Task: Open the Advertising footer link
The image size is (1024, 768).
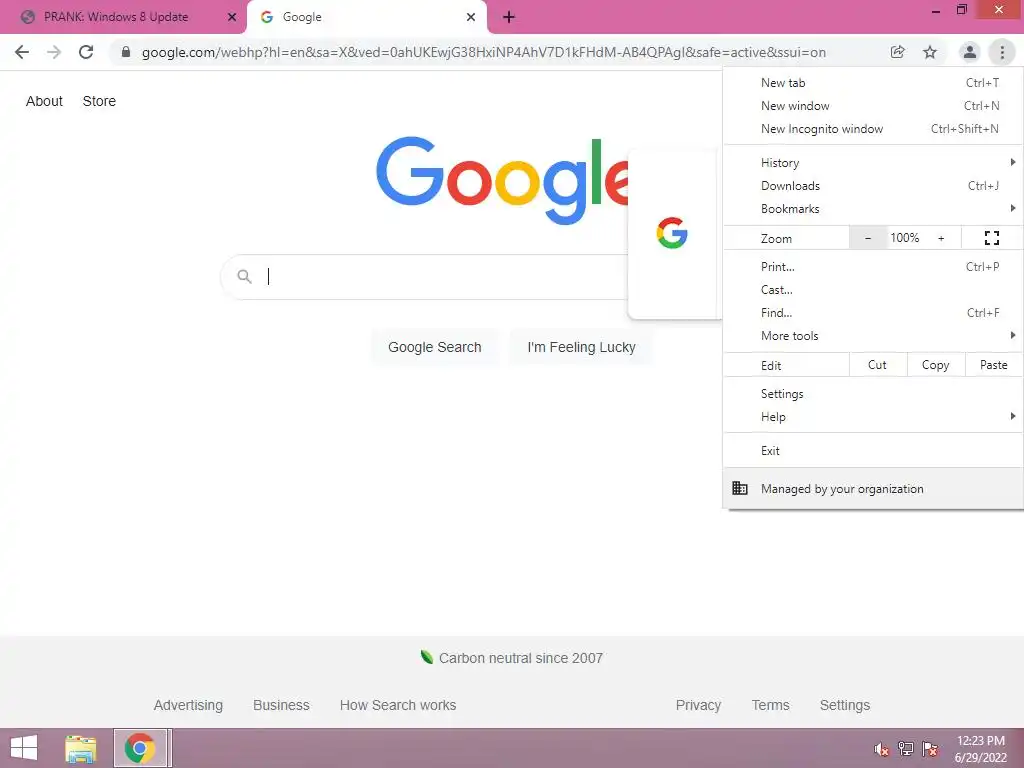Action: pyautogui.click(x=188, y=705)
